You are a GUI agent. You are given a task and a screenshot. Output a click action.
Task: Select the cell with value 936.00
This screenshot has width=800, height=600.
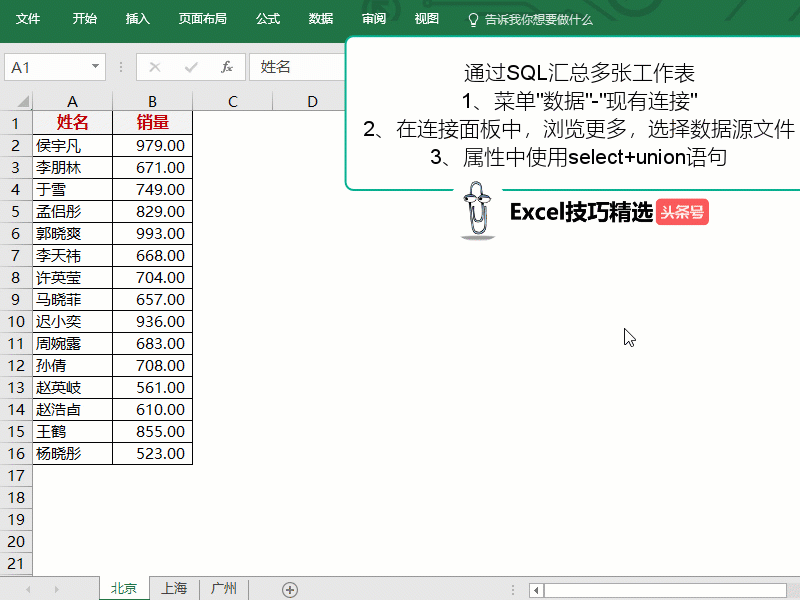[153, 321]
